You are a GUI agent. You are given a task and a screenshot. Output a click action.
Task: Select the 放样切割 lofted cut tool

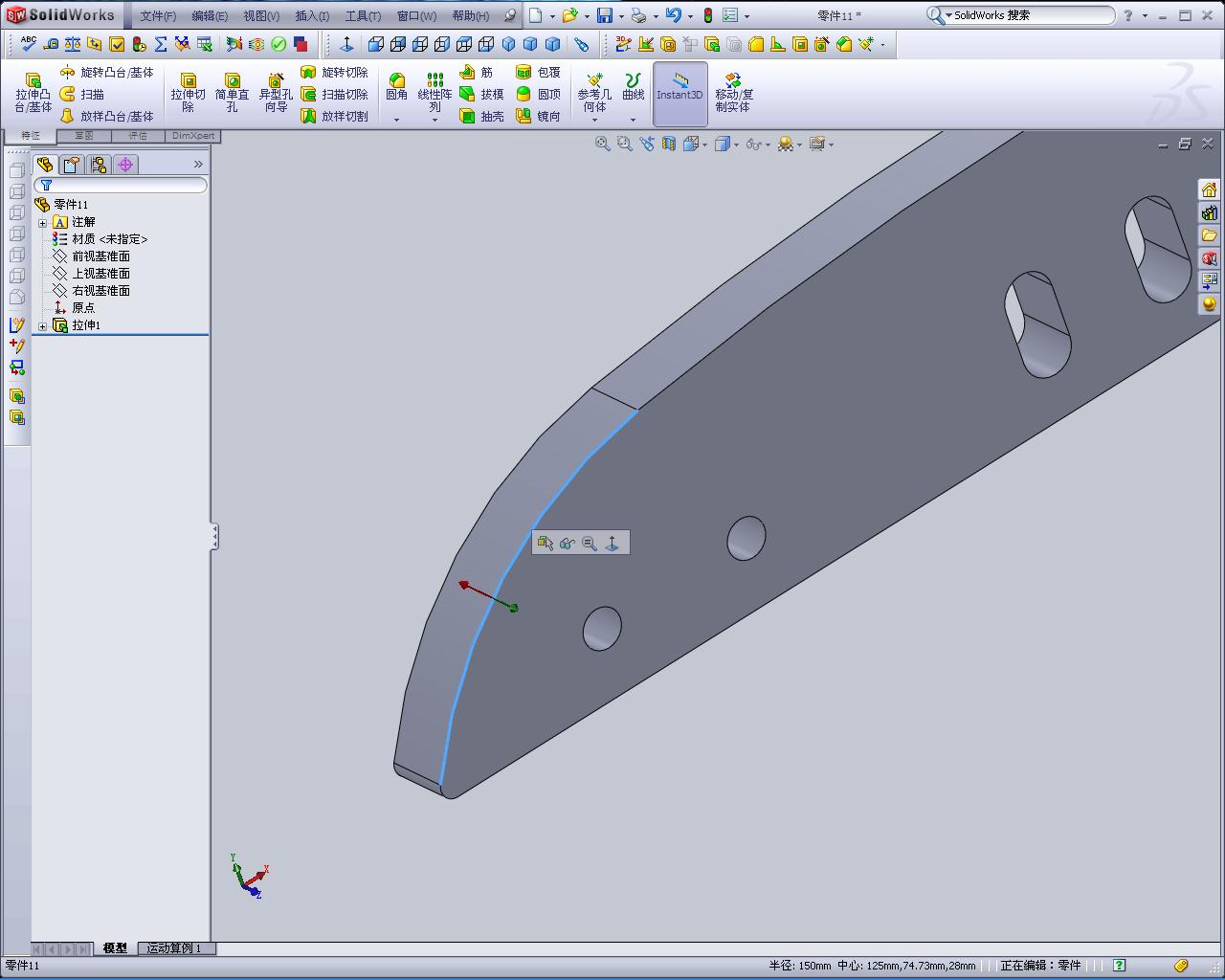pos(334,116)
